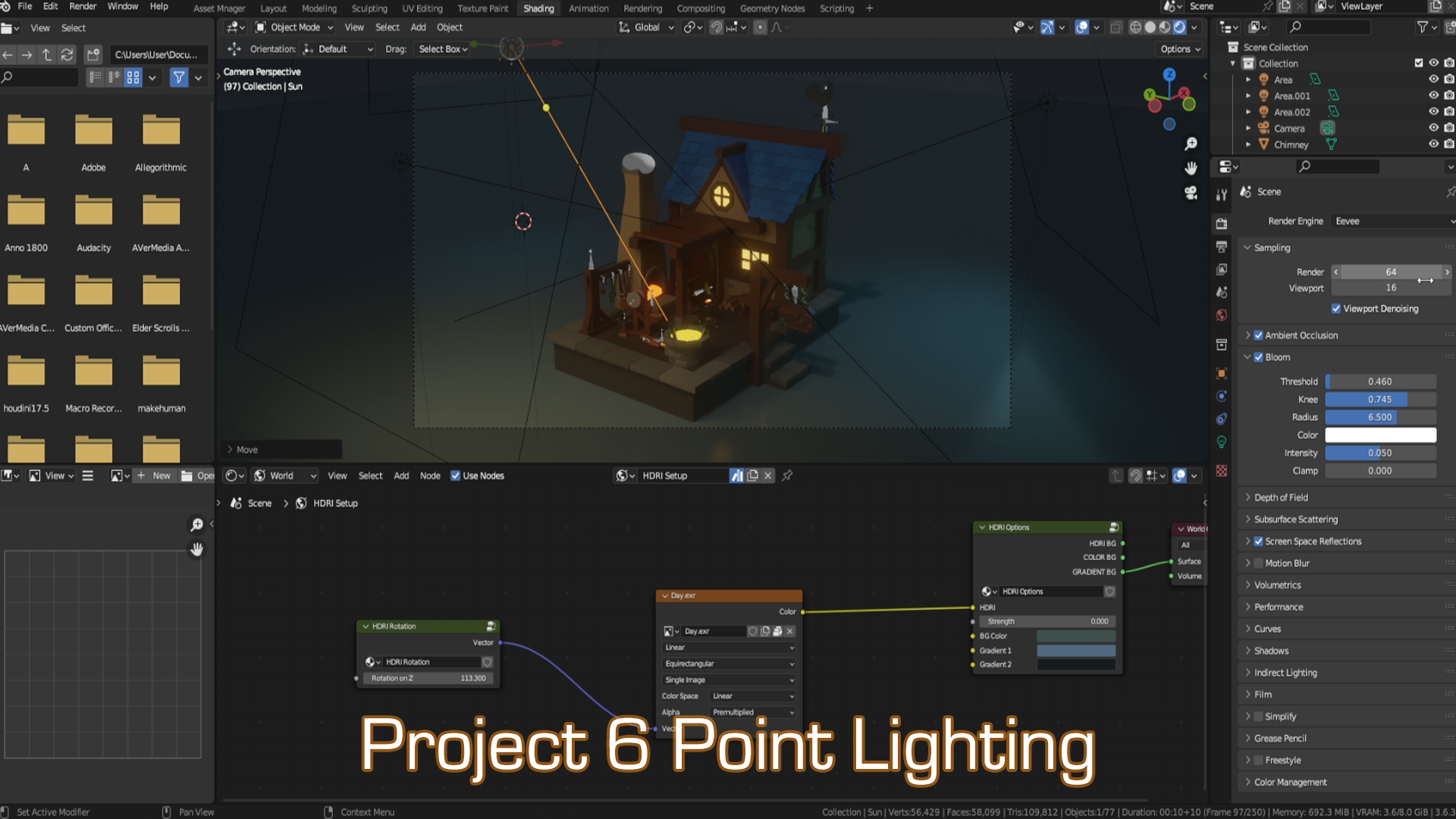Hide the Chimney object with the eye icon
Screen dimensions: 1456x819
1433,144
